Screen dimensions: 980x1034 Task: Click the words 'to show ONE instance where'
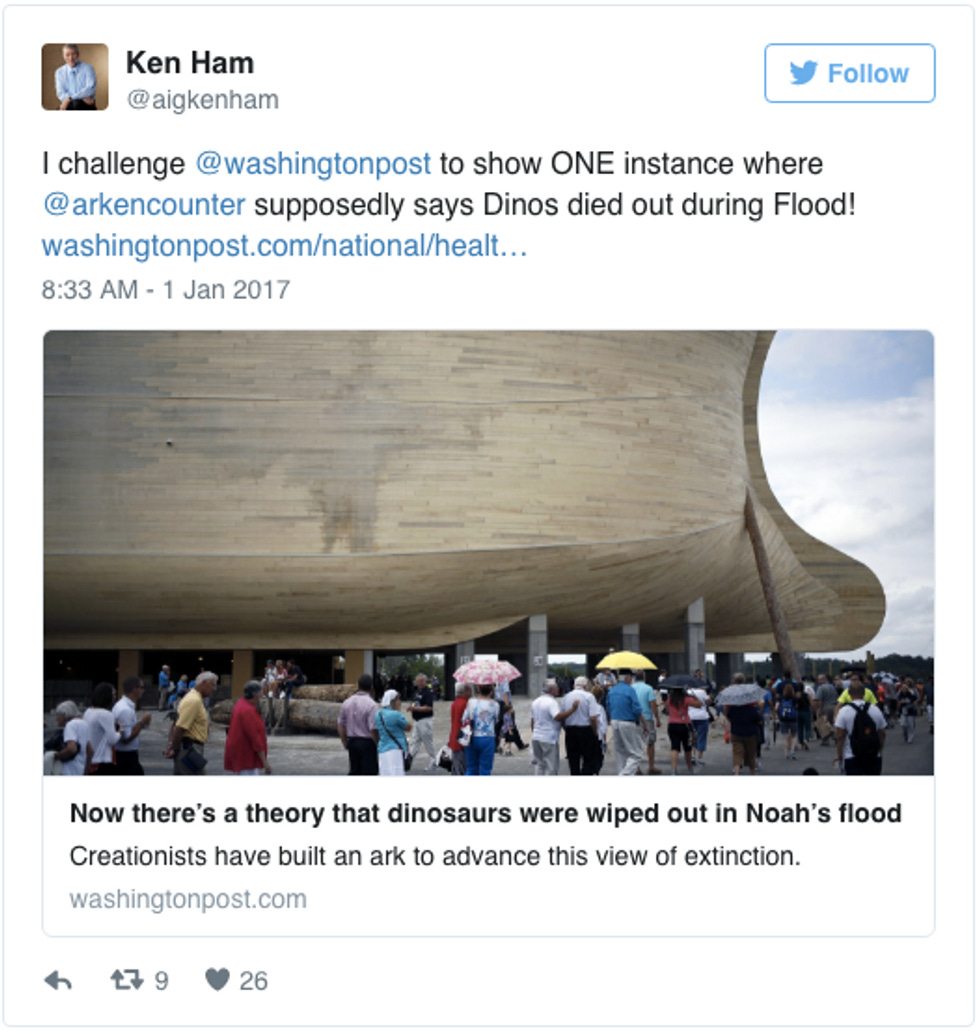[x=631, y=164]
